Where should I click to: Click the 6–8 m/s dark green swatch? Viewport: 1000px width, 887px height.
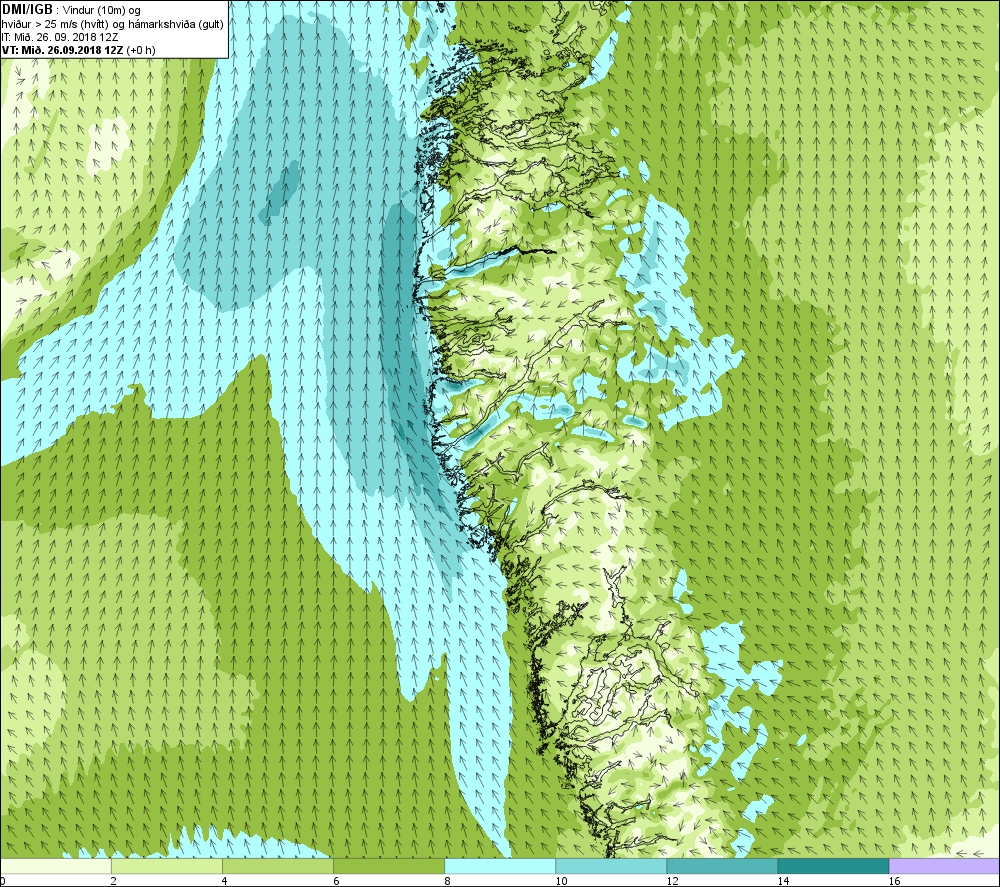[388, 866]
